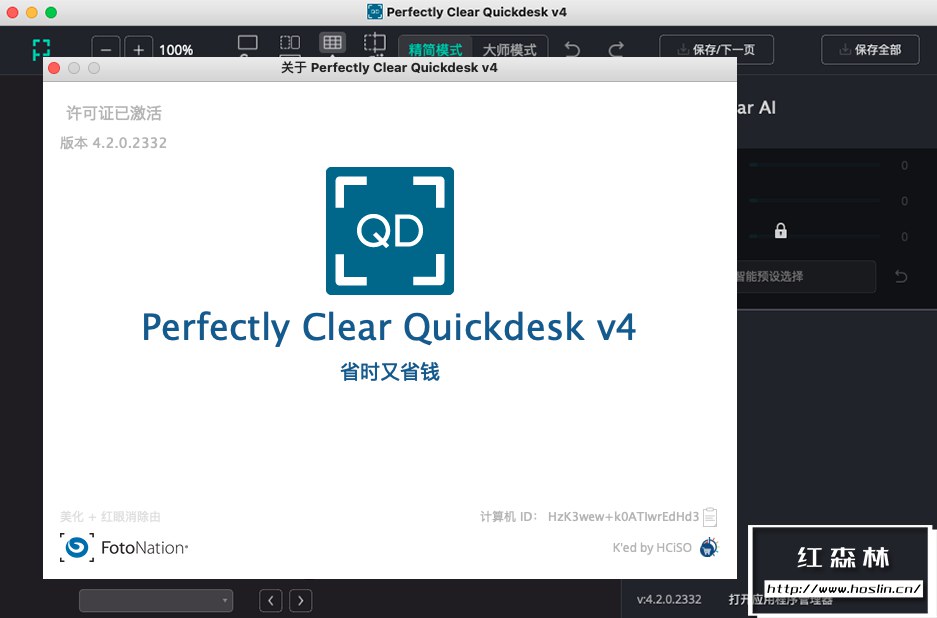Go to previous image with left arrow
Screen dimensions: 937x618
tap(271, 600)
